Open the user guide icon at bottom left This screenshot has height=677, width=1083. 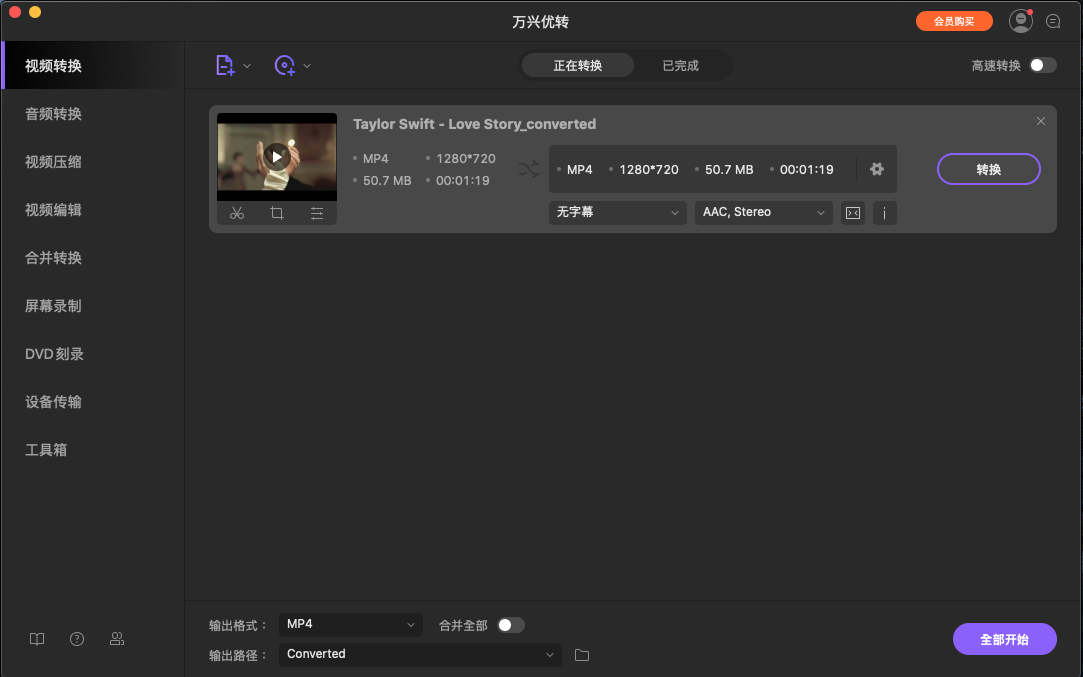[x=37, y=638]
